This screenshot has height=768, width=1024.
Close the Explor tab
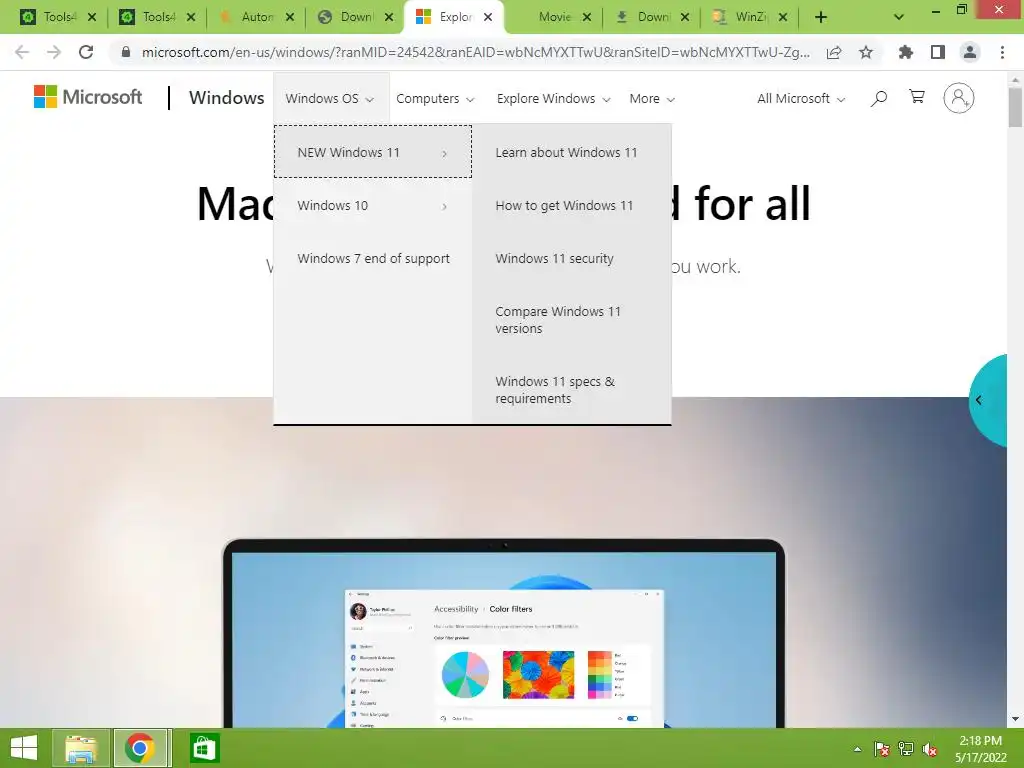point(488,17)
